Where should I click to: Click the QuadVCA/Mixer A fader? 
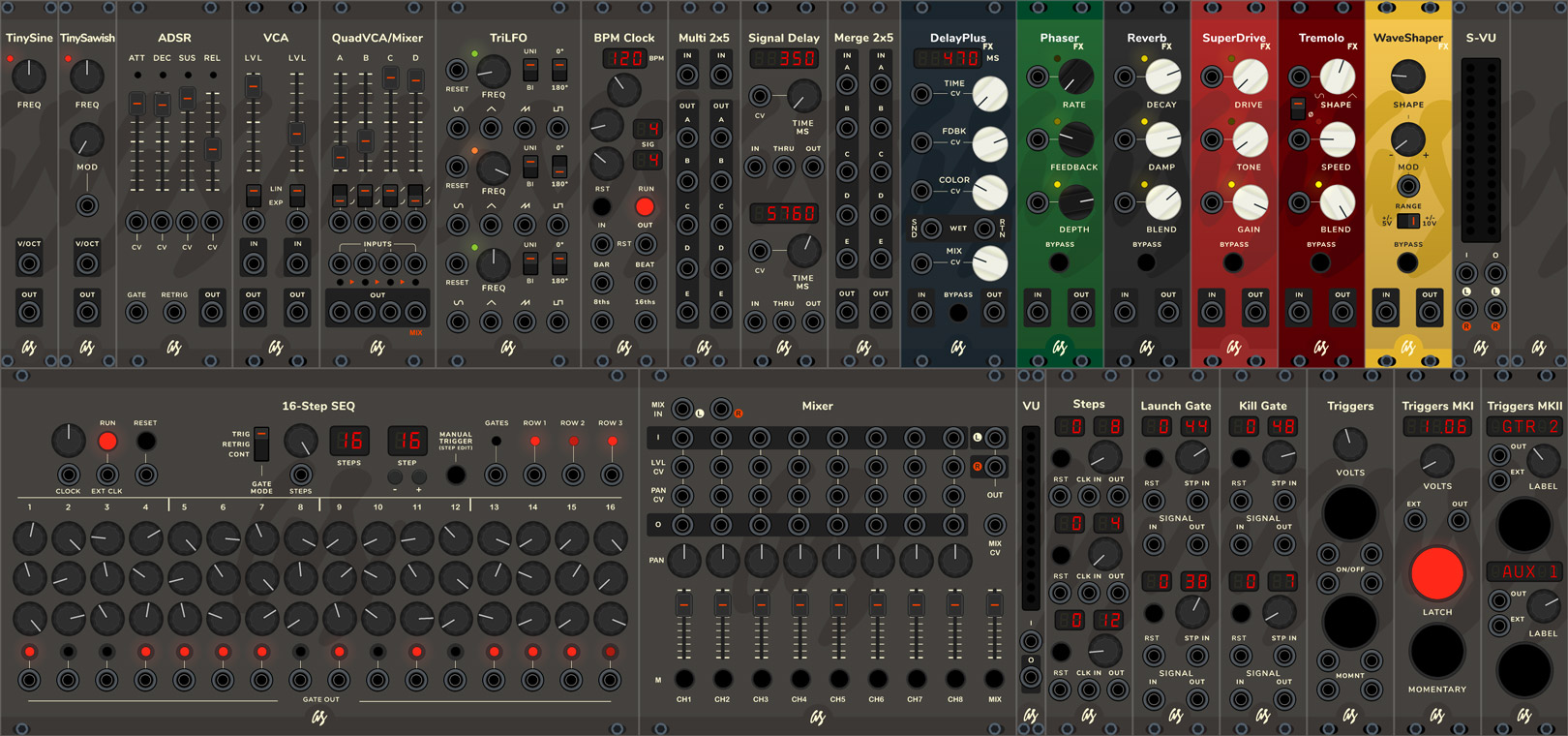click(341, 157)
